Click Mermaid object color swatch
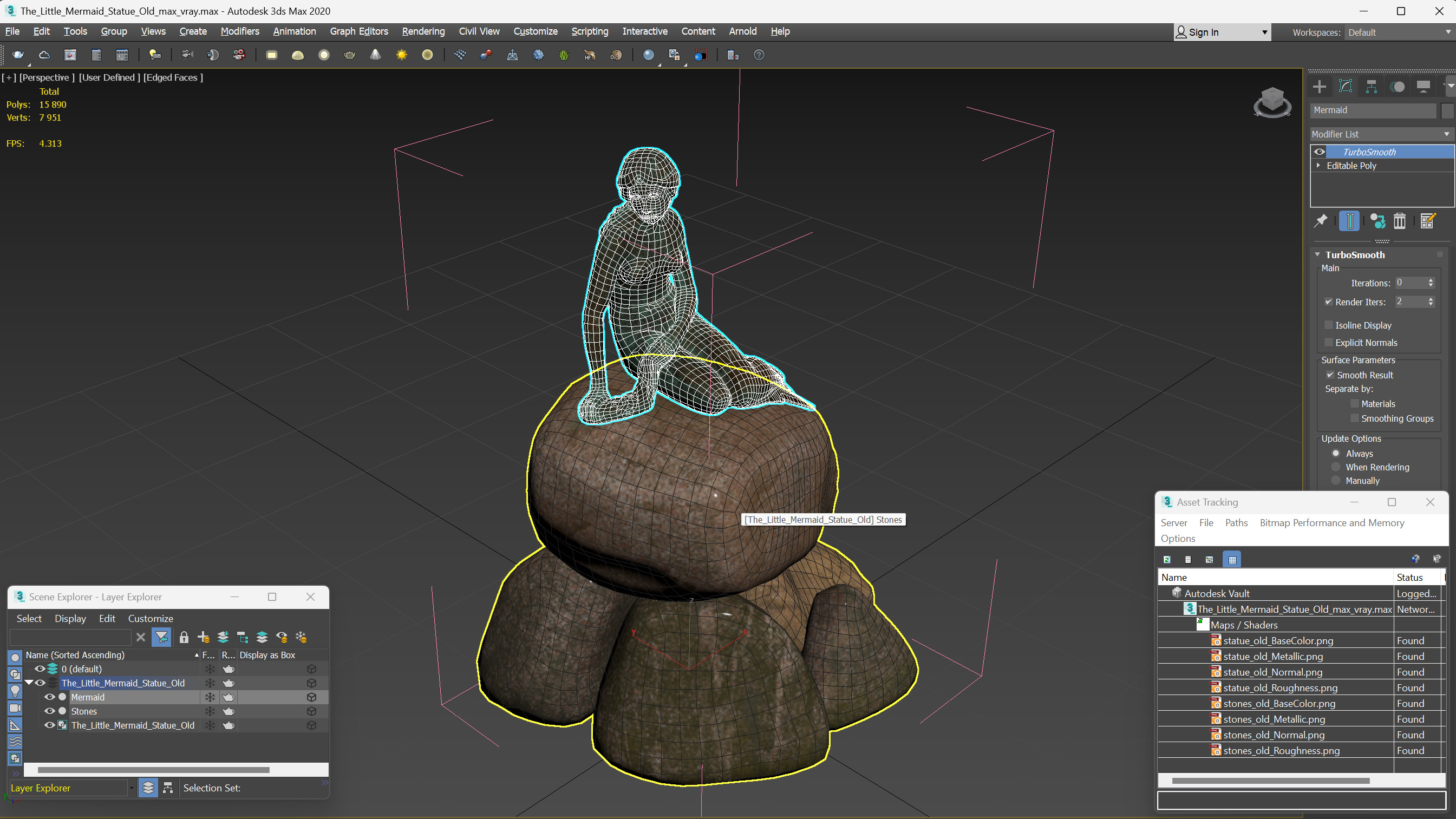Image resolution: width=1456 pixels, height=819 pixels. click(1446, 110)
